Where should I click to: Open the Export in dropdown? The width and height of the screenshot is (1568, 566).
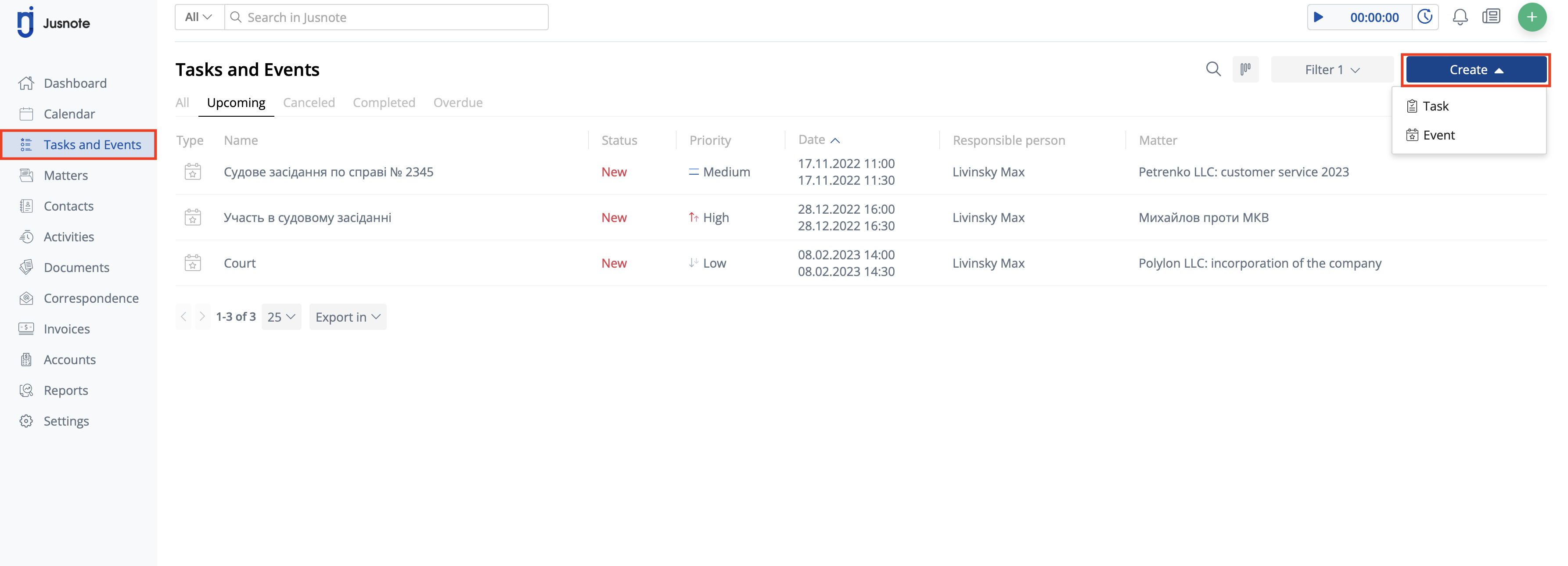tap(348, 317)
